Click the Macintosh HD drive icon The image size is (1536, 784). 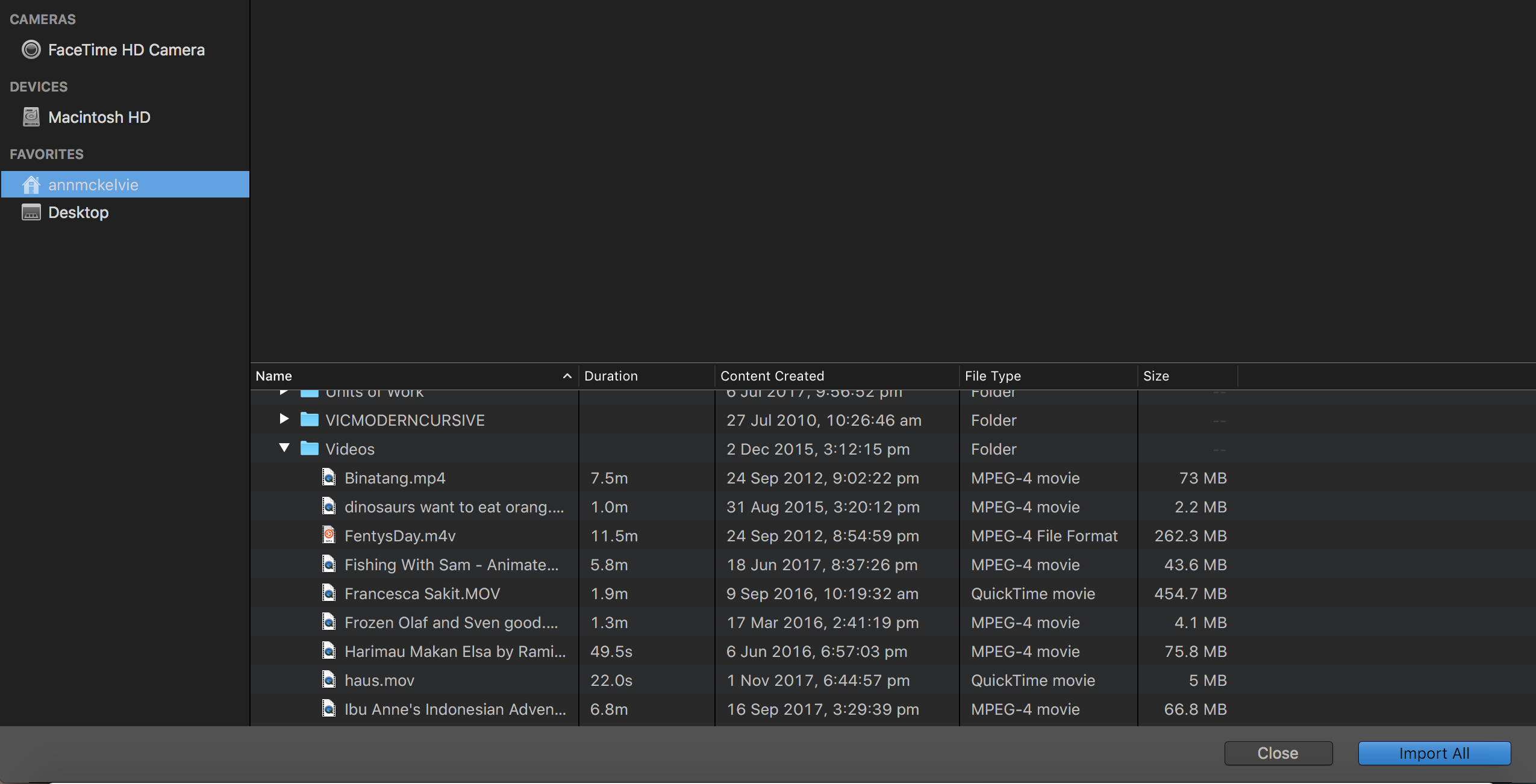coord(31,117)
